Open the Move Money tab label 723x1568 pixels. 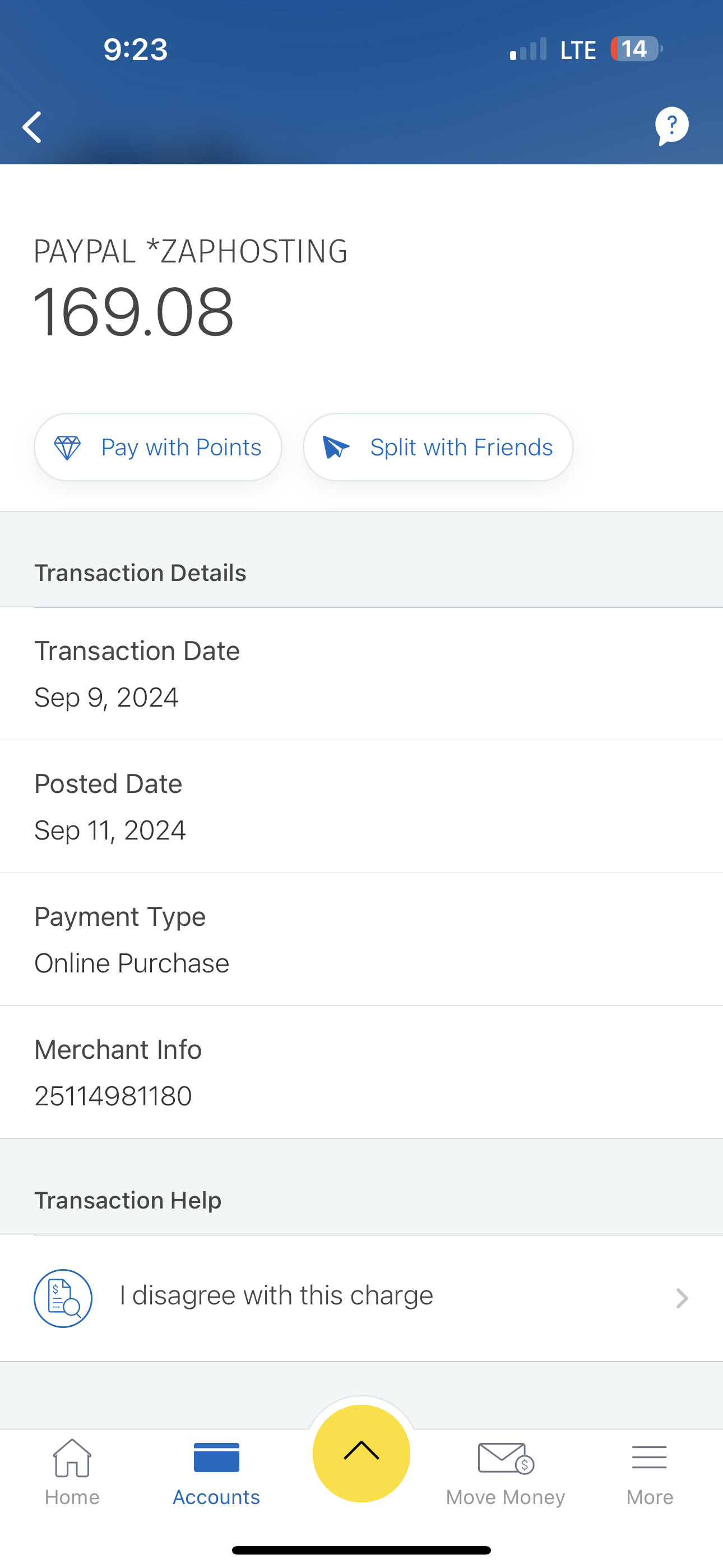point(506,1497)
